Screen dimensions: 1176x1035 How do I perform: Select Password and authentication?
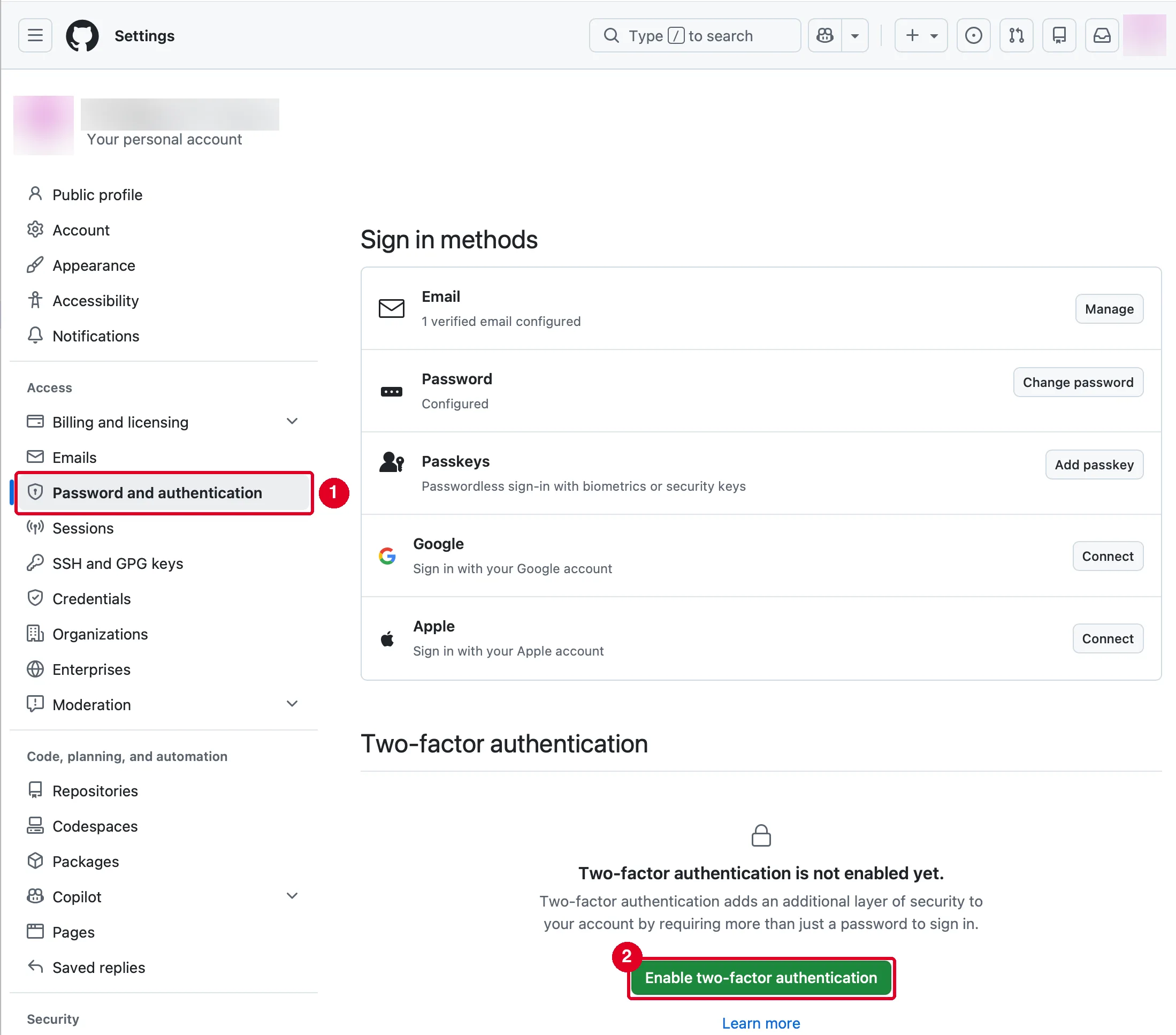click(x=163, y=493)
